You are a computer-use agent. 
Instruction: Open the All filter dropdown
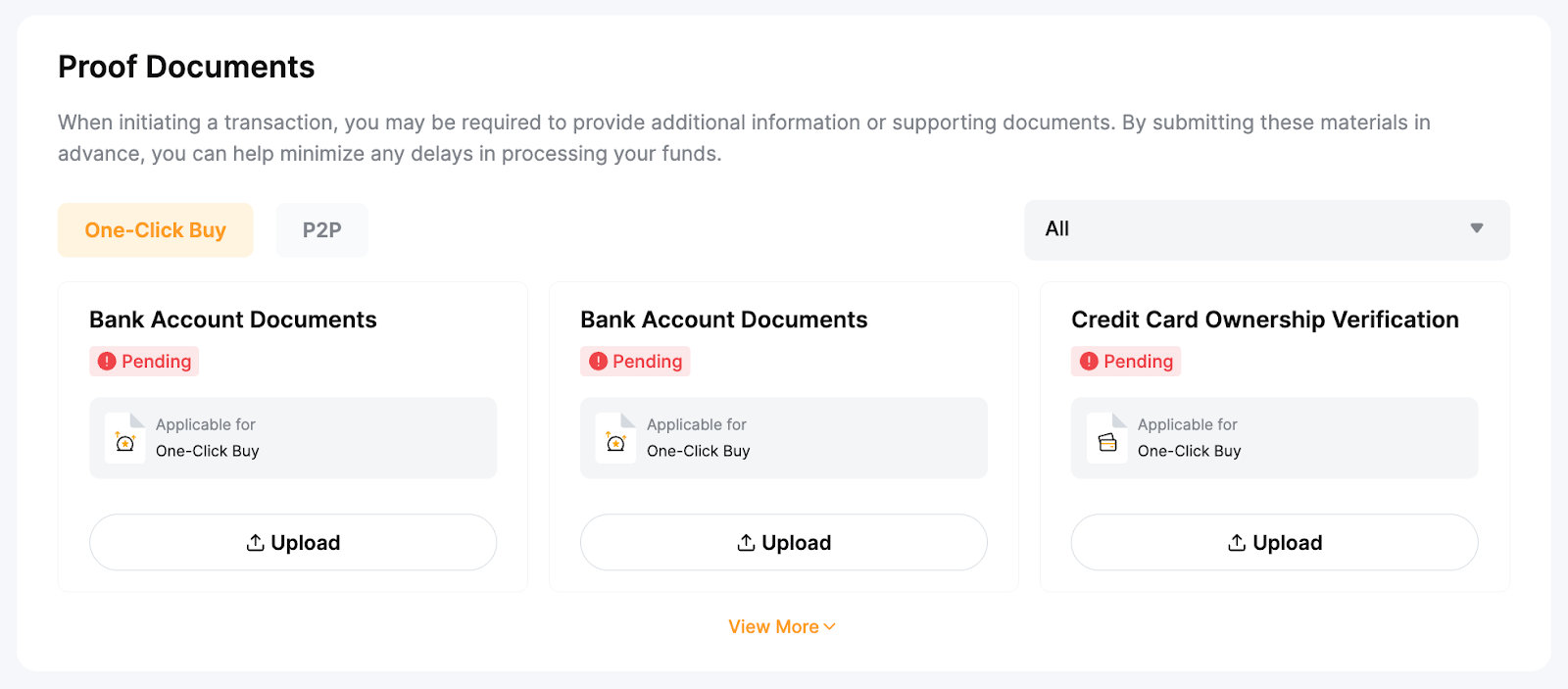point(1266,230)
